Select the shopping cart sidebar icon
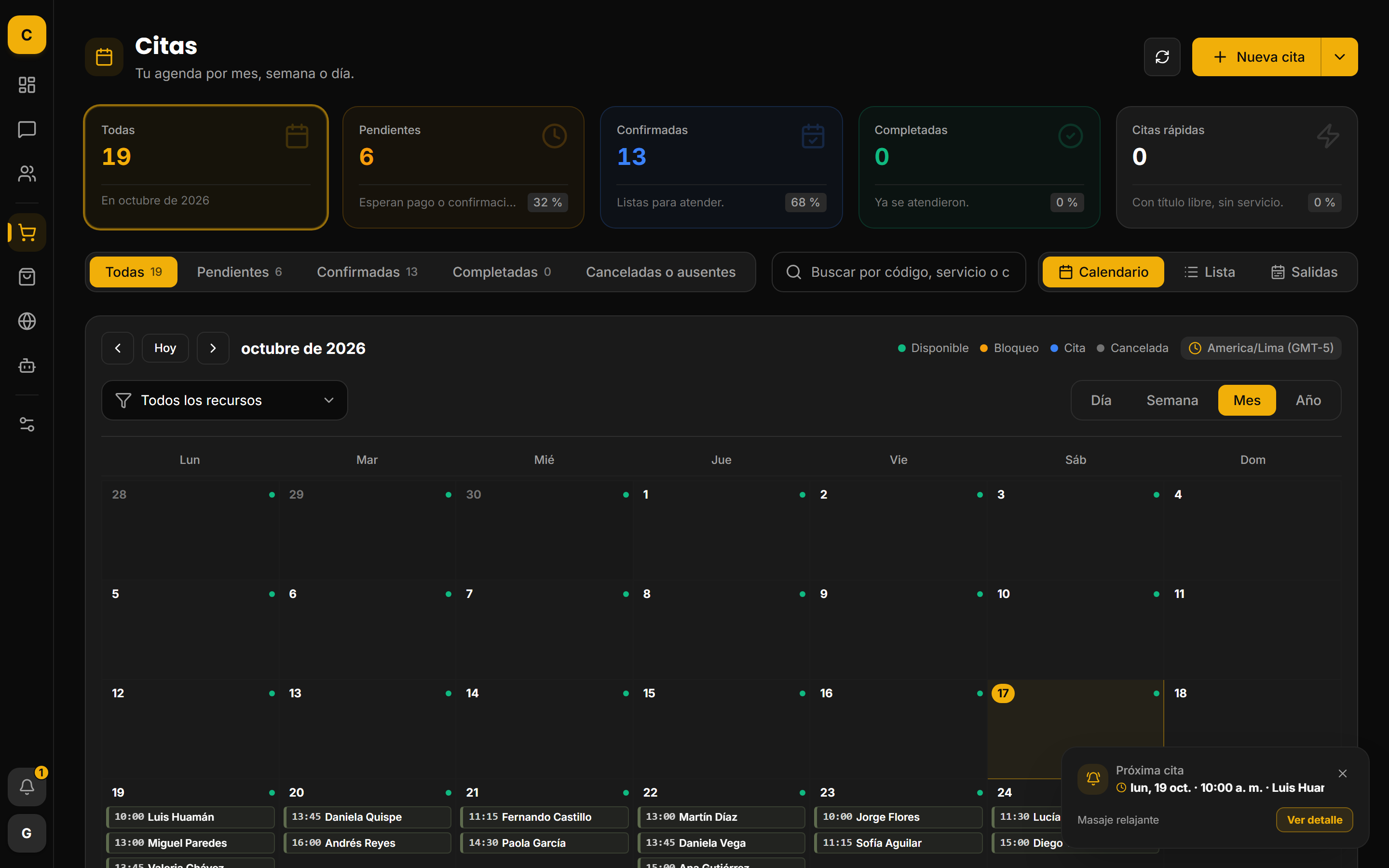Screen dimensions: 1389x868 tap(27, 232)
